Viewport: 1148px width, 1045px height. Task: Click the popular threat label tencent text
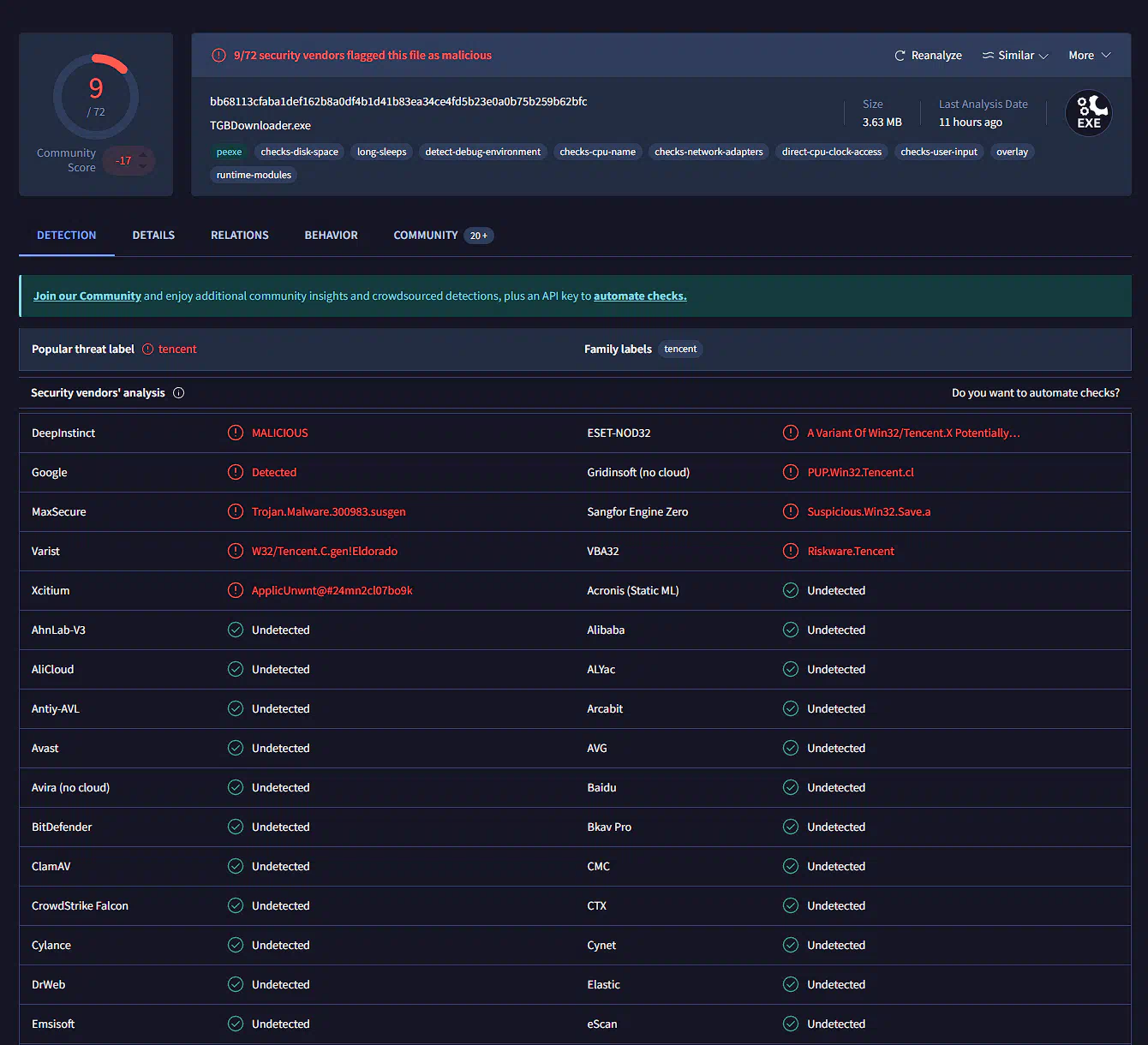point(177,349)
